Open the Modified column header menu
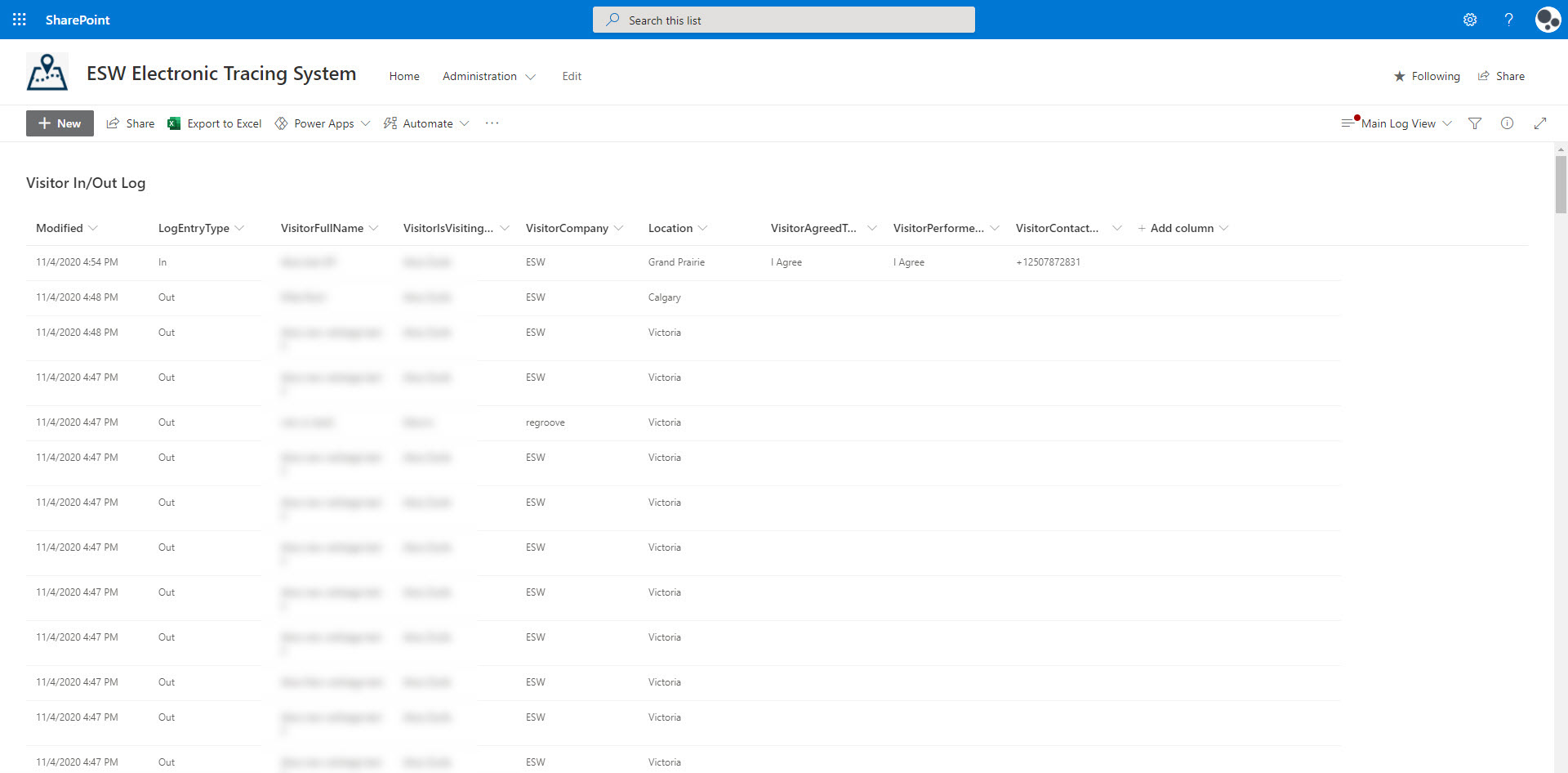The image size is (1568, 773). [x=66, y=228]
